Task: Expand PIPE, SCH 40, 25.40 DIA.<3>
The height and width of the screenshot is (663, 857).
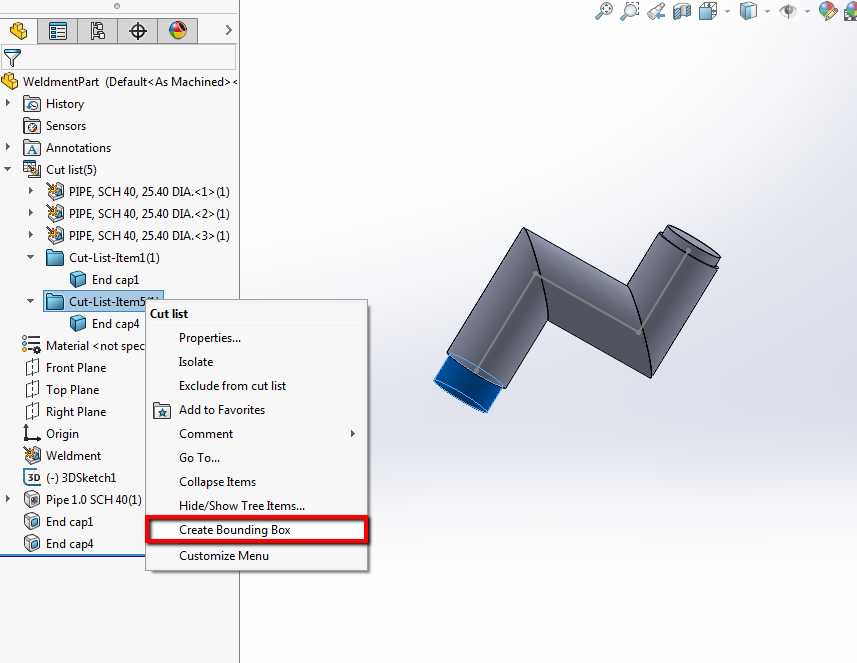Action: point(31,234)
